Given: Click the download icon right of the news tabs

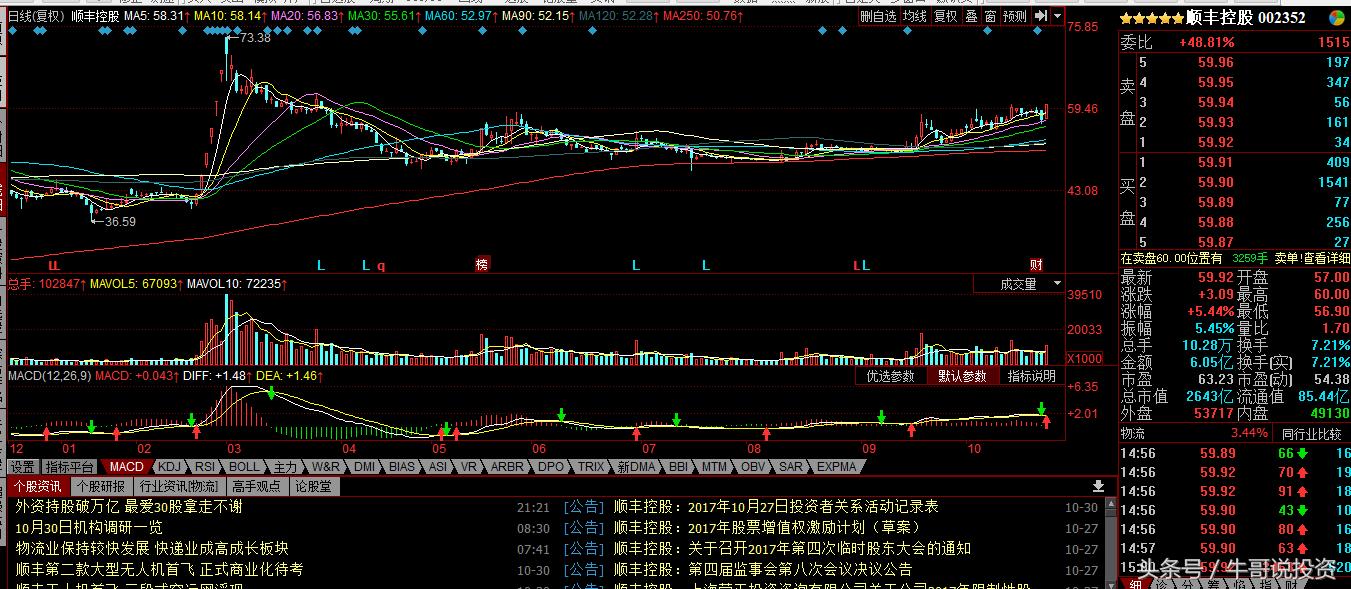Looking at the screenshot, I should 1100,487.
